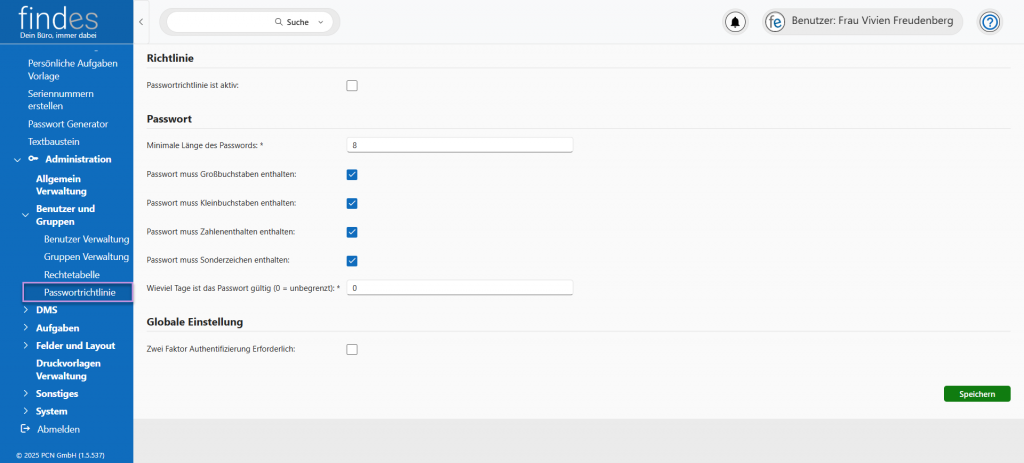
Task: Uncheck Passwort muss Sonderzeichen enthalten
Action: [352, 261]
